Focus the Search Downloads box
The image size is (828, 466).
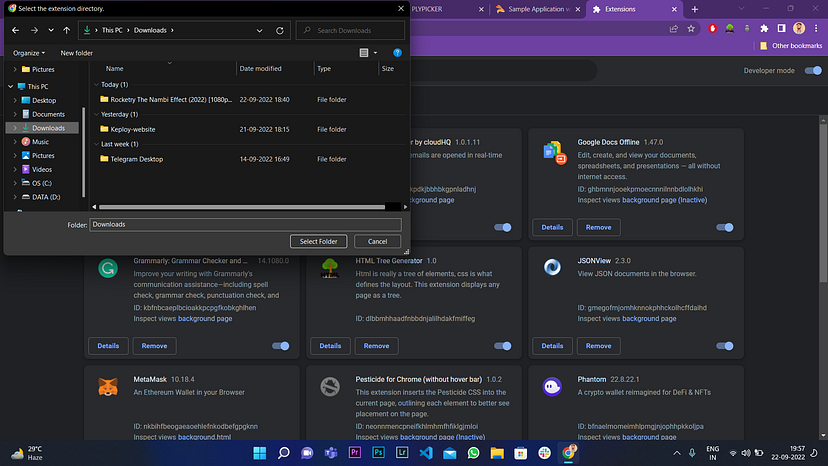(x=351, y=31)
